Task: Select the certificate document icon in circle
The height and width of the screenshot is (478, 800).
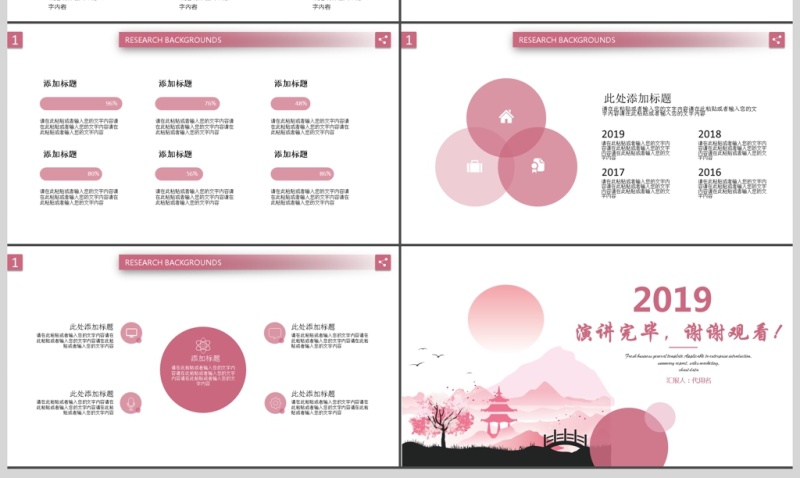Action: coord(538,165)
